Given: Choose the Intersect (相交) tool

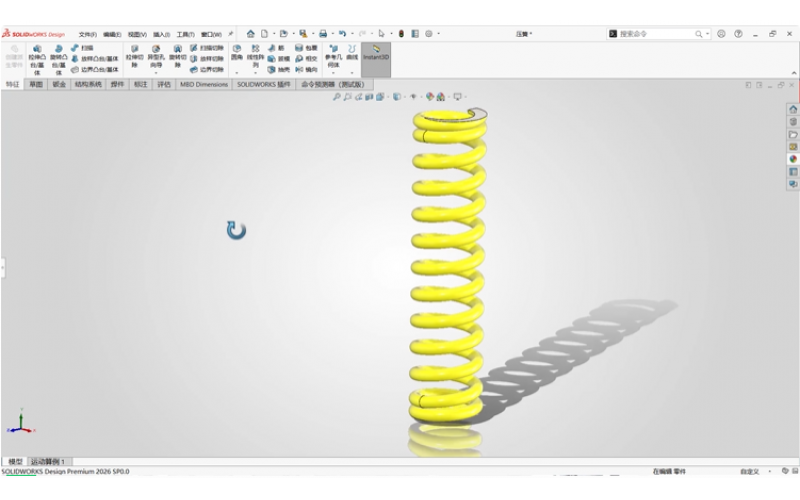Looking at the screenshot, I should coord(306,59).
